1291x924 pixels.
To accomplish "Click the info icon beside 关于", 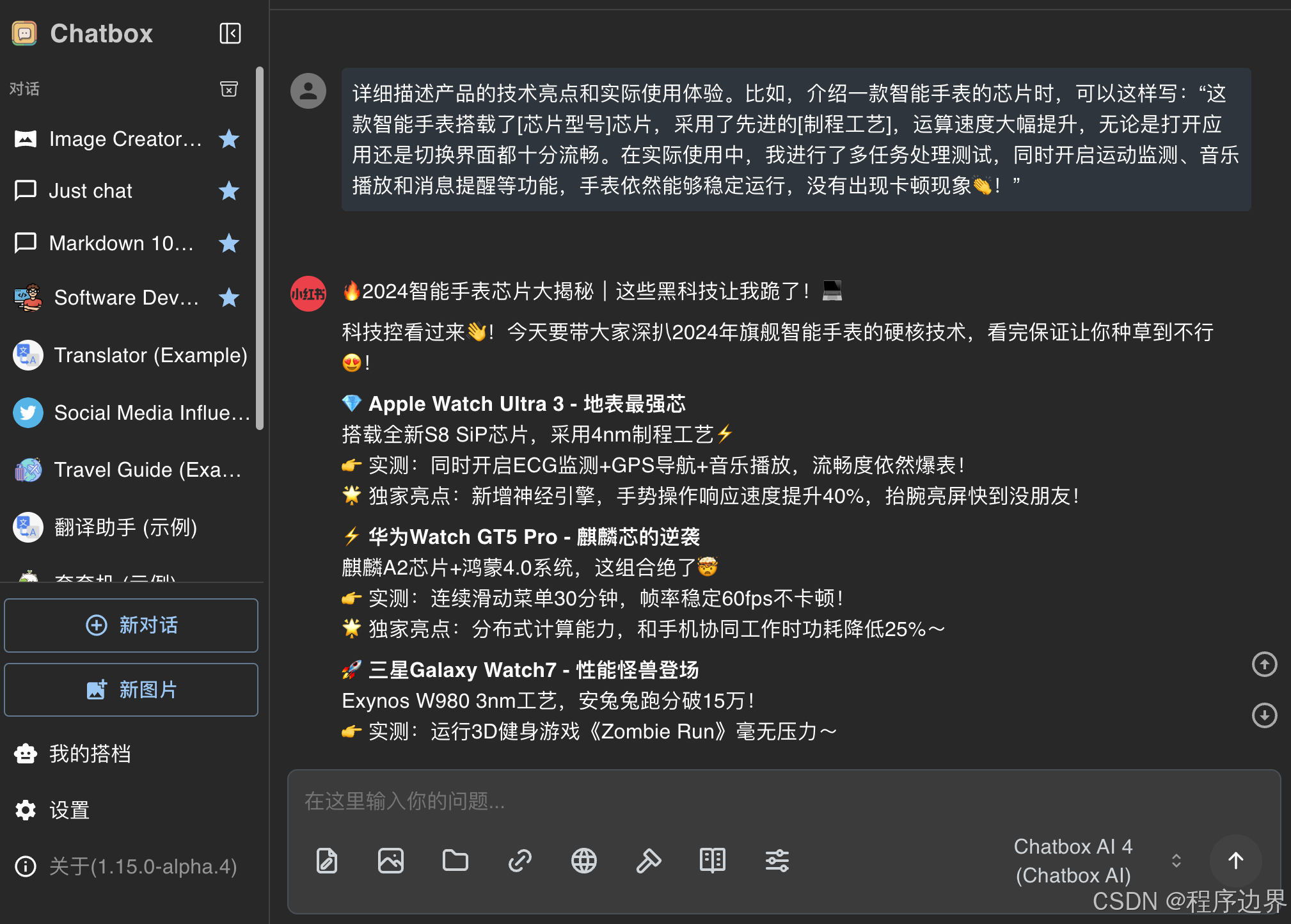I will click(x=26, y=866).
